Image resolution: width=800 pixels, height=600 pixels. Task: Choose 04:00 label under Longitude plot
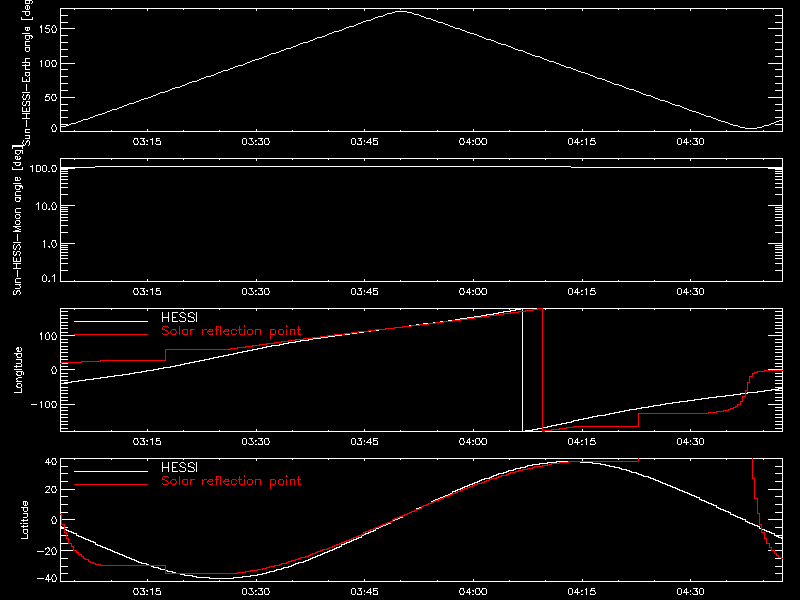(x=473, y=441)
